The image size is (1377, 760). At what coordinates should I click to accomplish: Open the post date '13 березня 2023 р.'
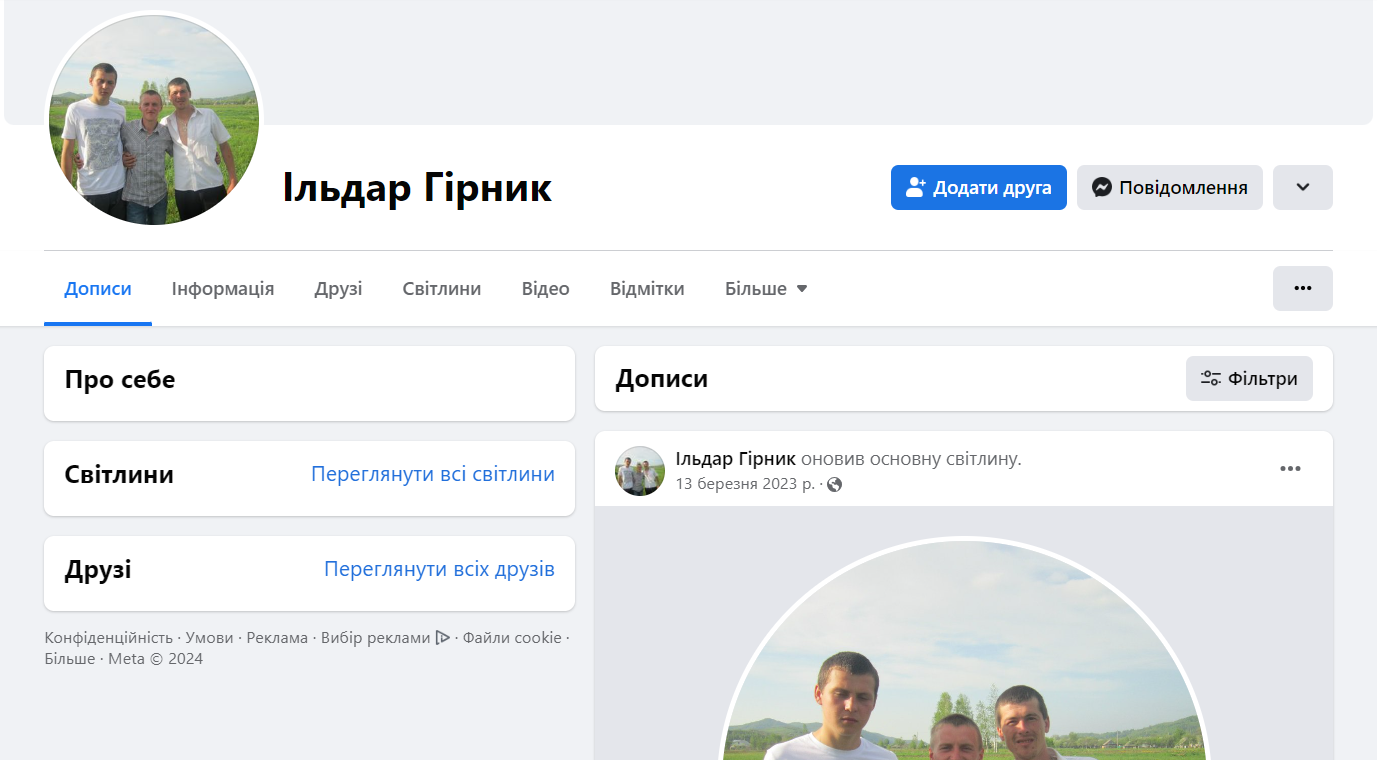pyautogui.click(x=745, y=484)
